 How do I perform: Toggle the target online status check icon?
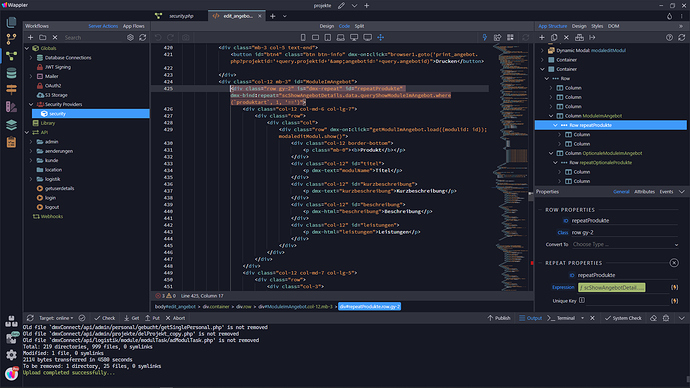[x=82, y=318]
